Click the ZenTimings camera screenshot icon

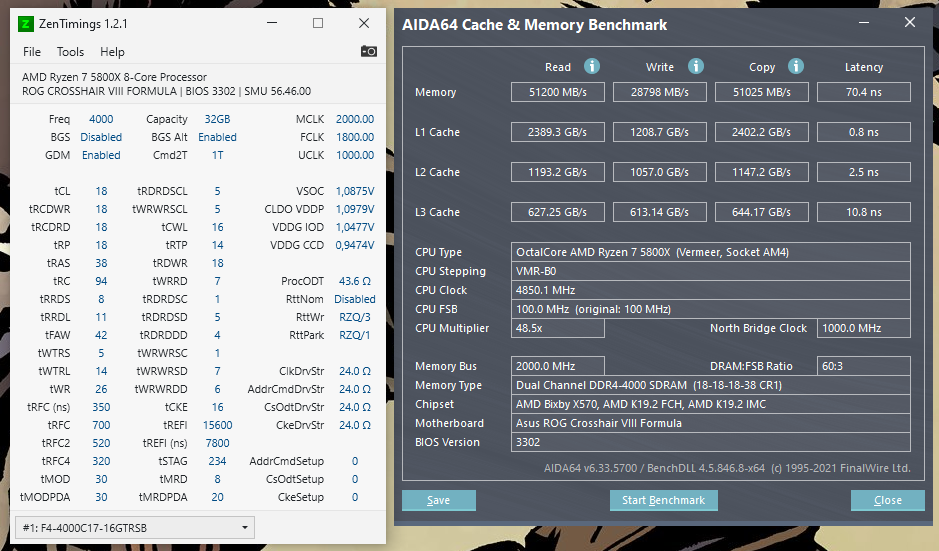[x=368, y=52]
